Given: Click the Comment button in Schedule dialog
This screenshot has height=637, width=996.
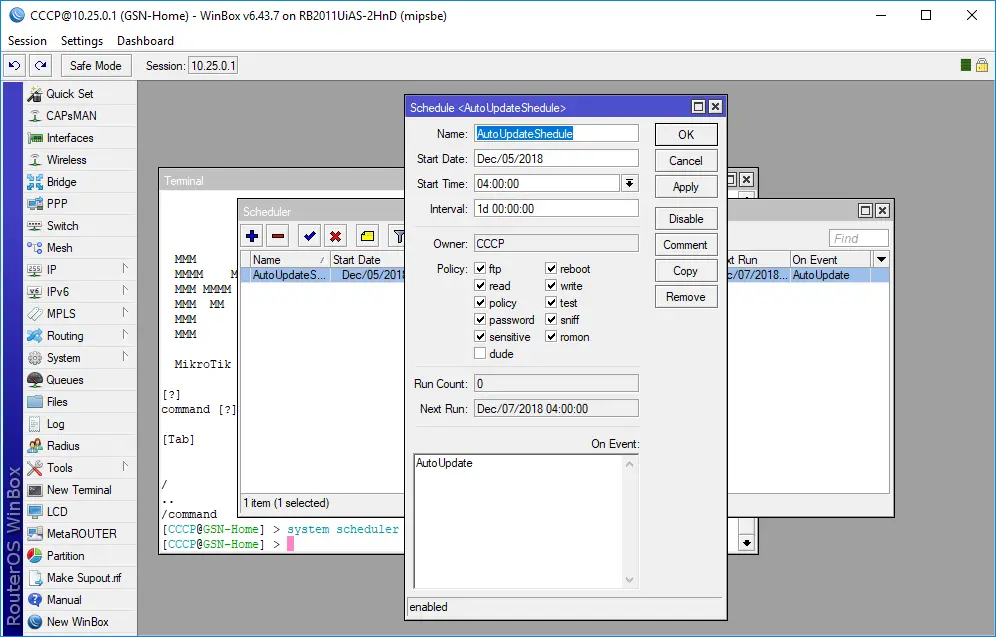Looking at the screenshot, I should (x=686, y=245).
